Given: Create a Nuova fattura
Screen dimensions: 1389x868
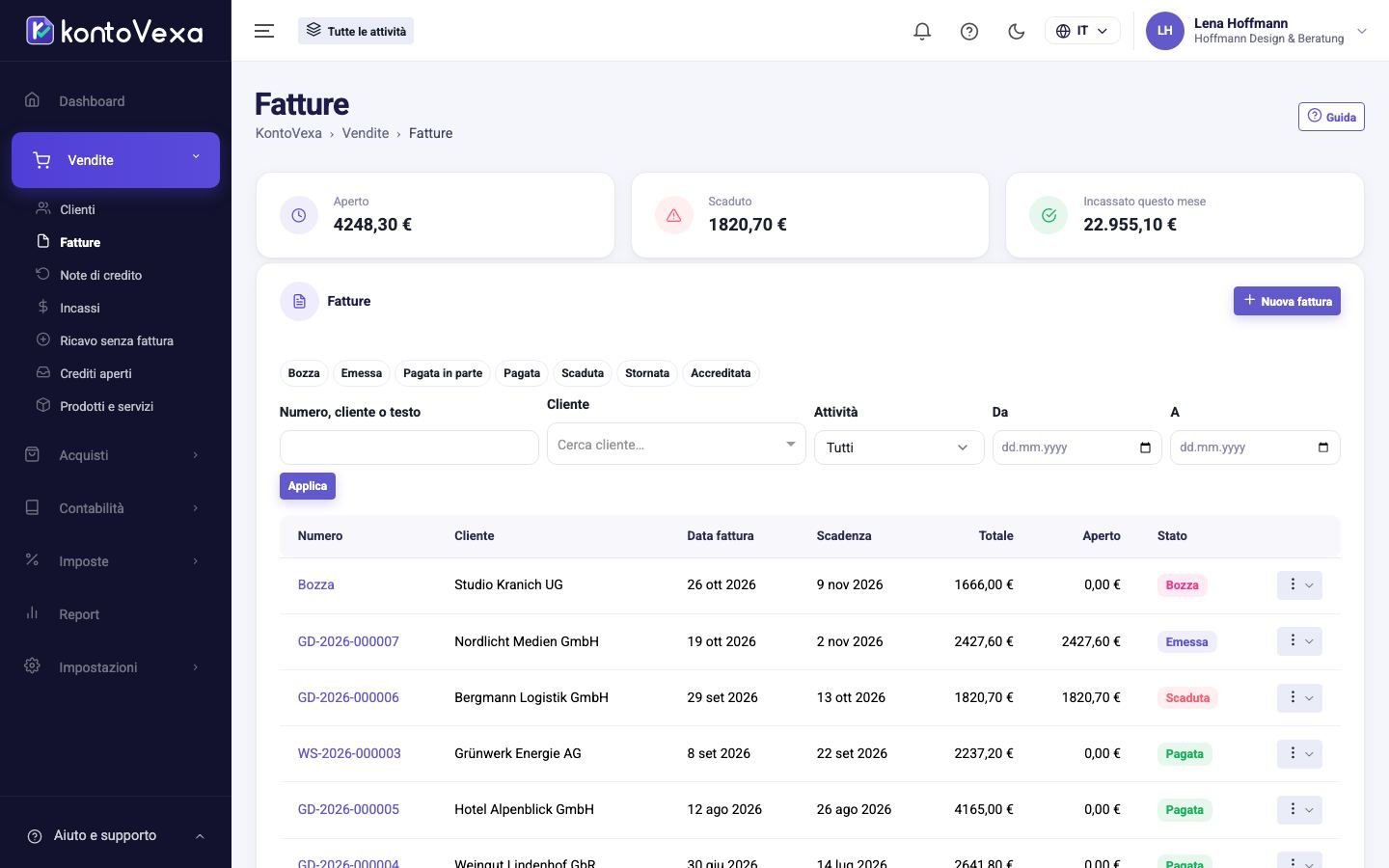Looking at the screenshot, I should (1287, 301).
